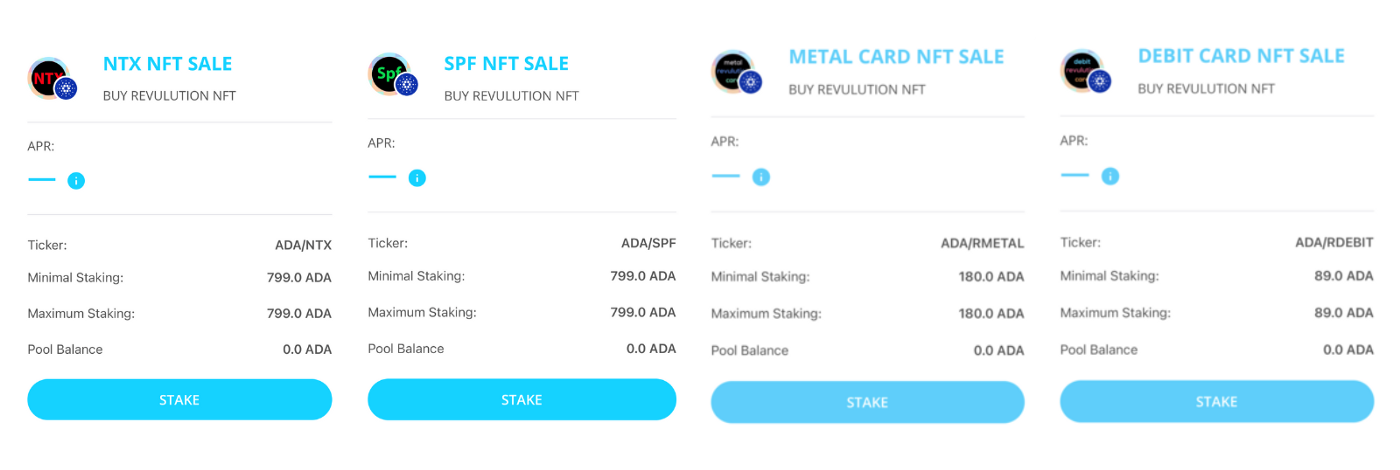Click the SPF NFT Sale token logo
1400x470 pixels.
tap(393, 76)
